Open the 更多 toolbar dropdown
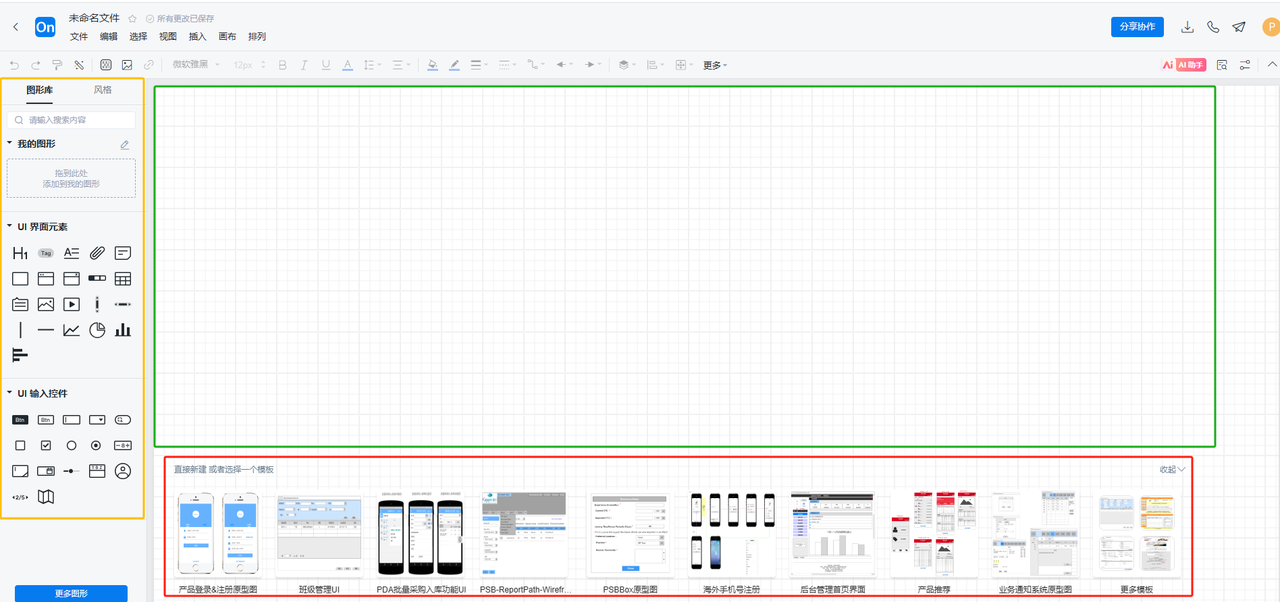This screenshot has width=1280, height=602. point(714,65)
